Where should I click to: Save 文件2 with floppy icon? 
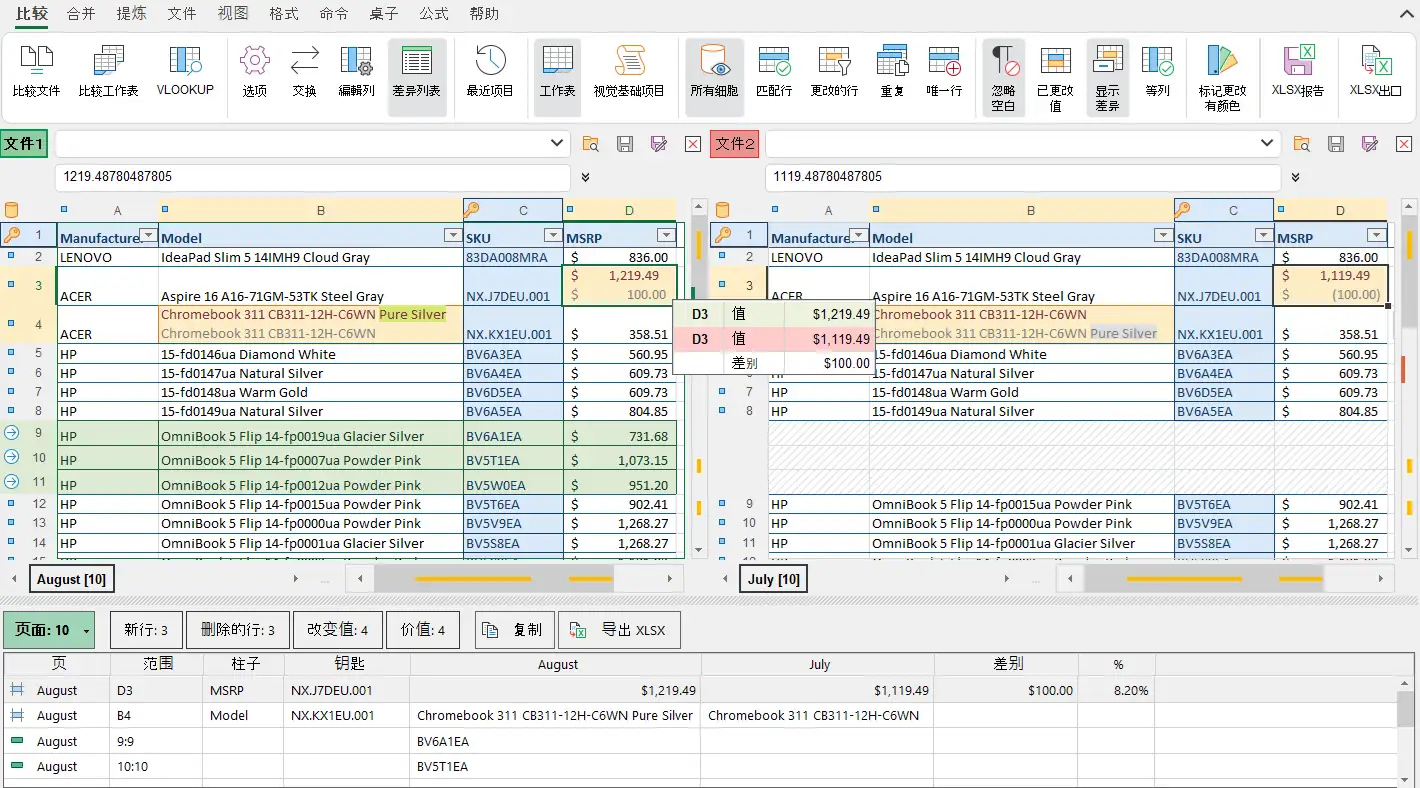1336,144
